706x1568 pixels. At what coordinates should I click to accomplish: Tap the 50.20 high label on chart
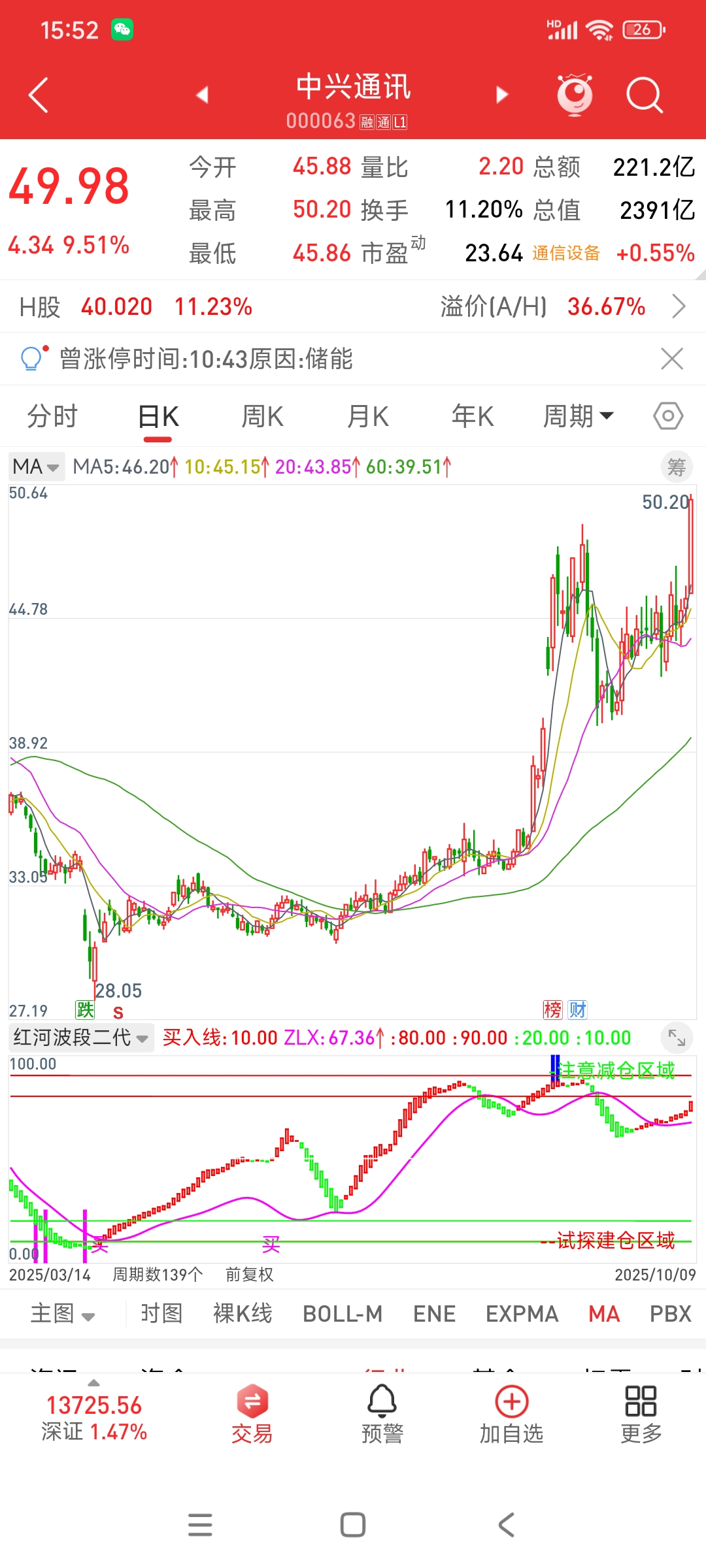665,502
